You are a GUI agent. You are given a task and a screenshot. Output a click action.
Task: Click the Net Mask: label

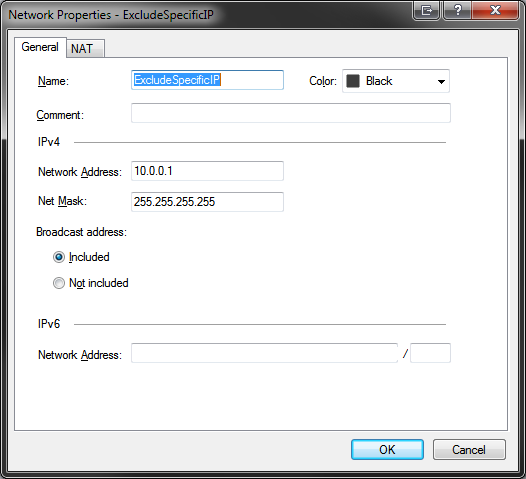pyautogui.click(x=62, y=201)
